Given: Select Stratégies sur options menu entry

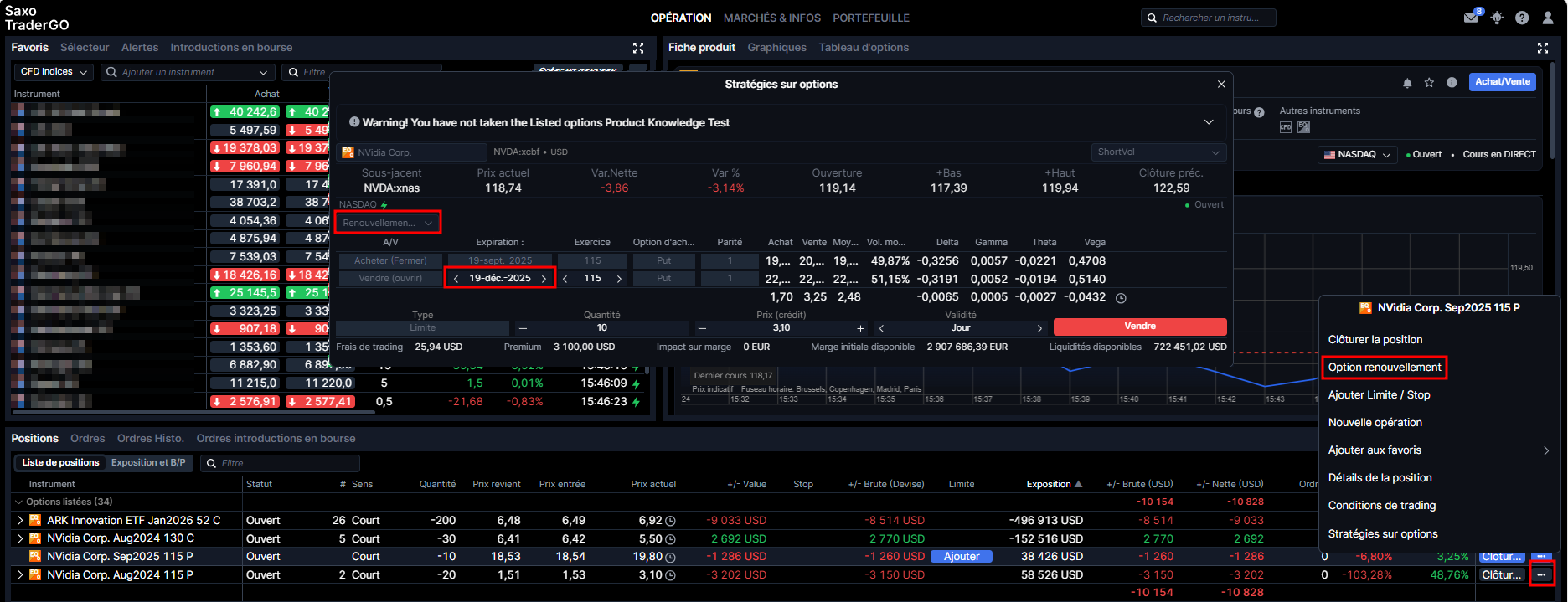Looking at the screenshot, I should point(1383,533).
